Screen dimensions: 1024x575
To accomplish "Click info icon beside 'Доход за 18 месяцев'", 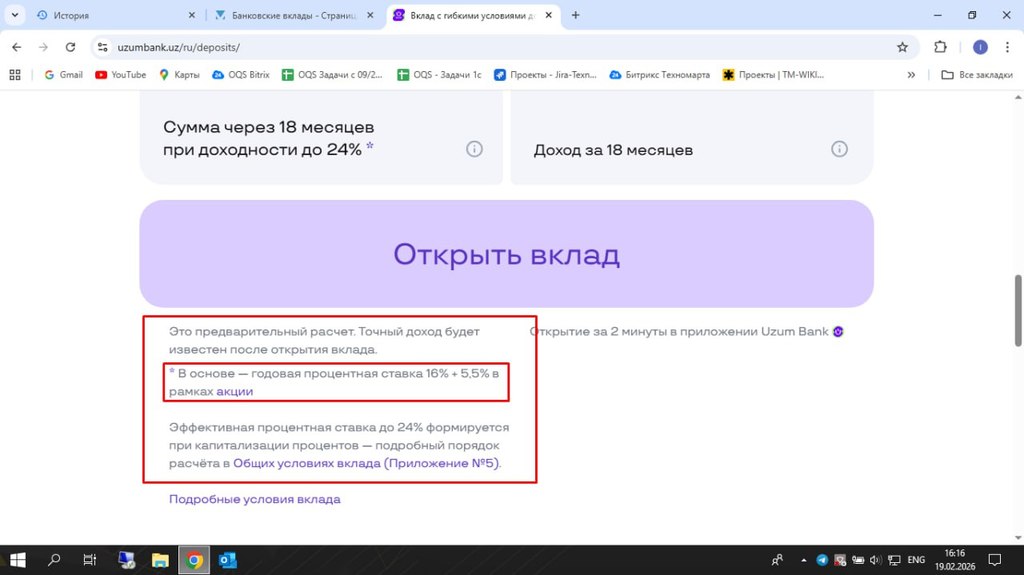I will pos(840,149).
